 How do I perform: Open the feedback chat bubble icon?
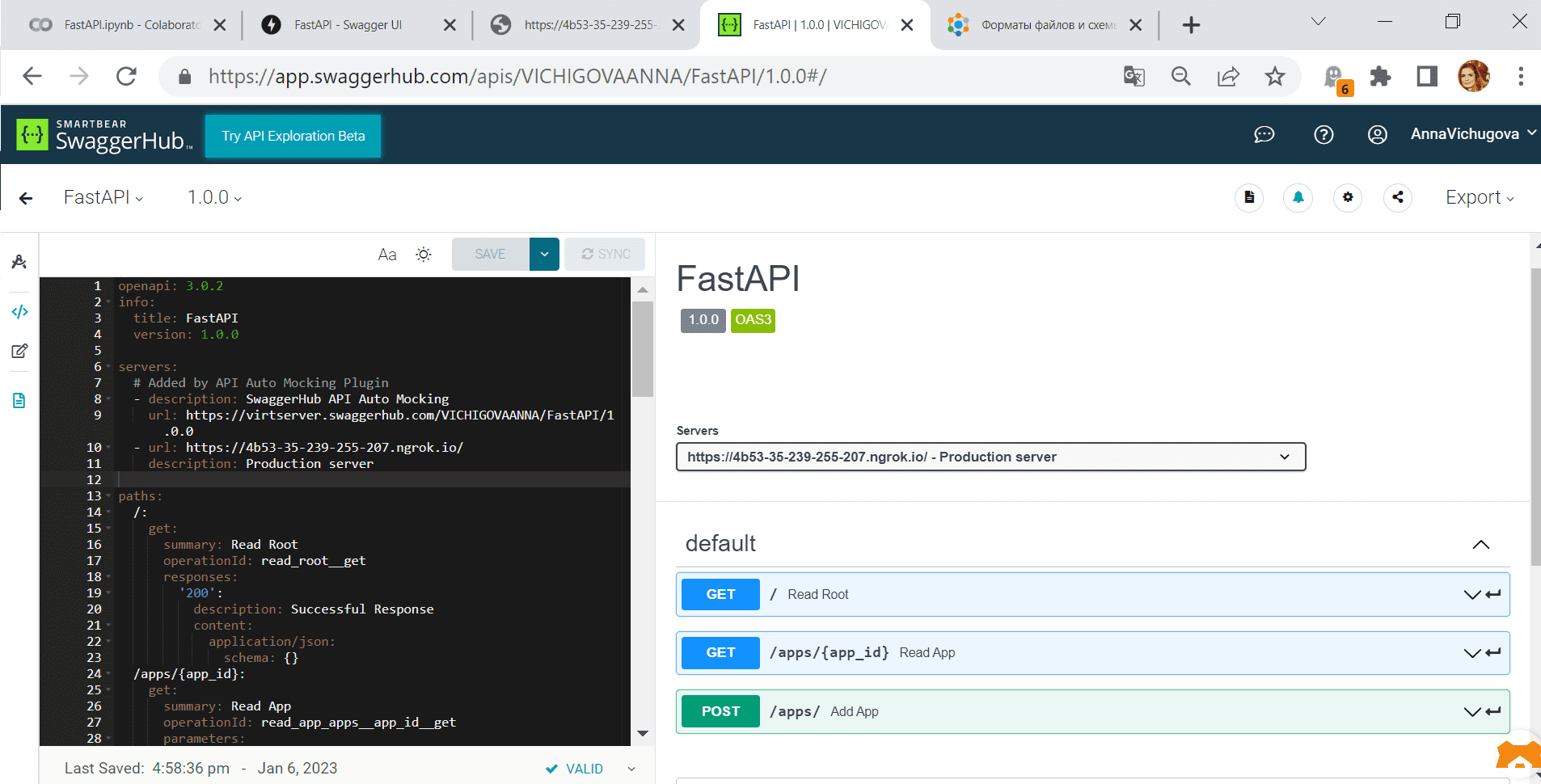point(1264,134)
